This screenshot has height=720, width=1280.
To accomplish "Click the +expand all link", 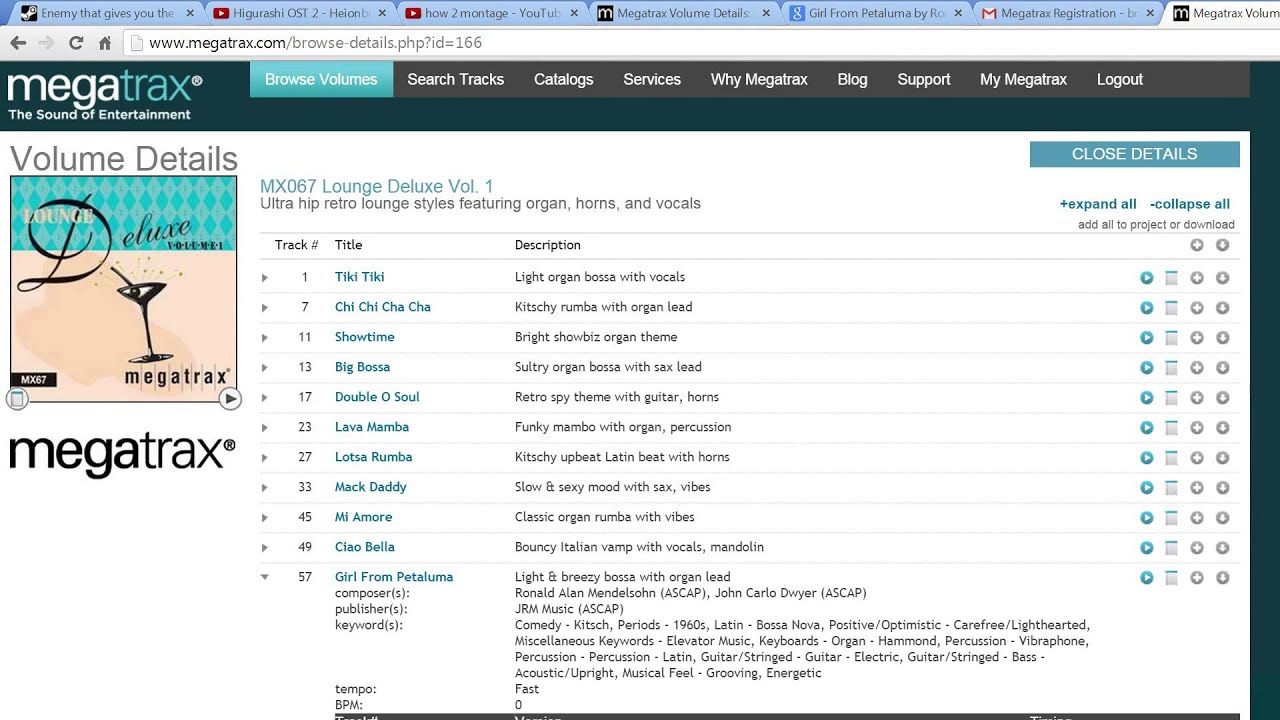I will click(1098, 204).
